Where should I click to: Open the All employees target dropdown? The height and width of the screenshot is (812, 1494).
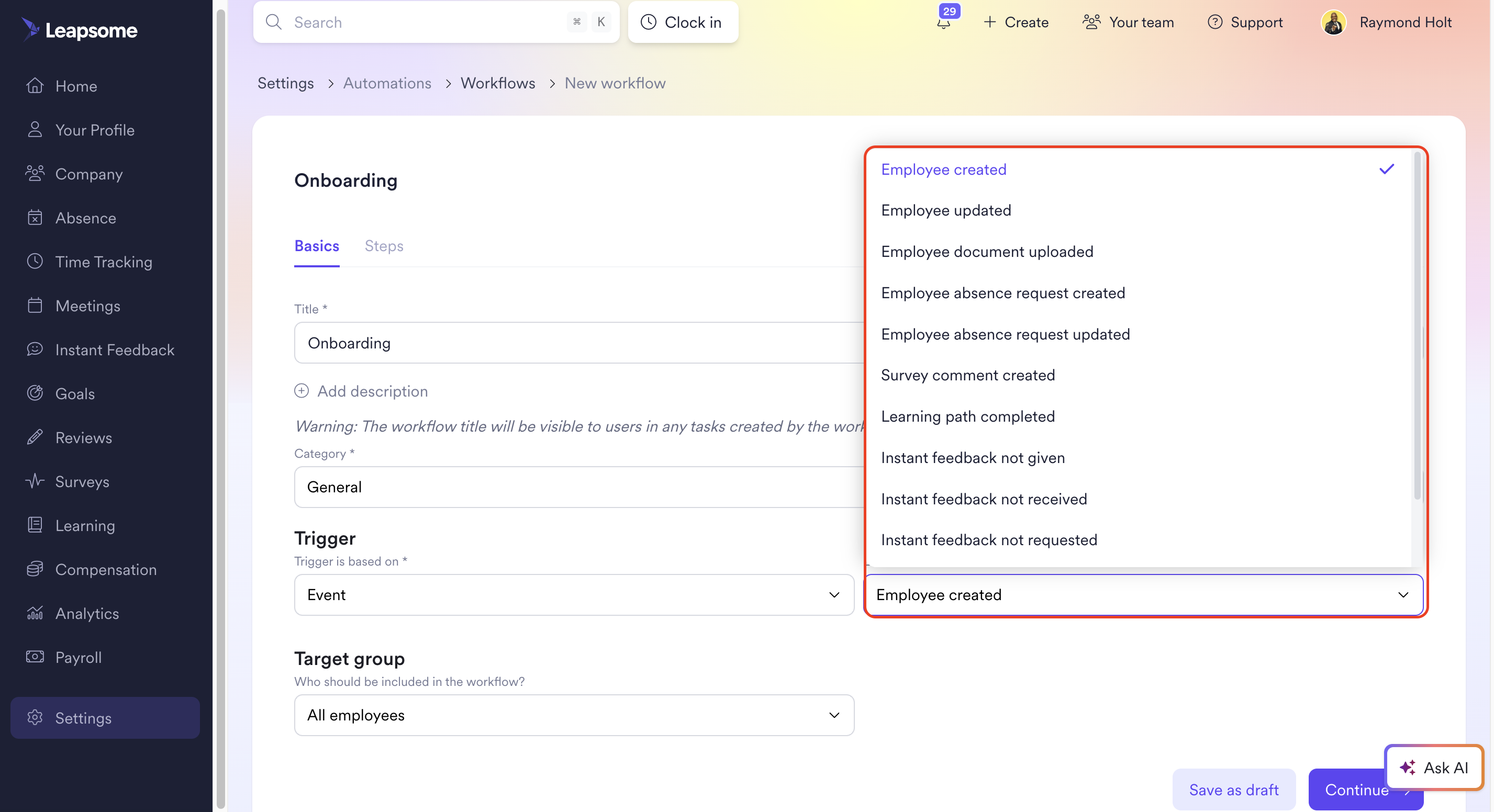pos(573,715)
